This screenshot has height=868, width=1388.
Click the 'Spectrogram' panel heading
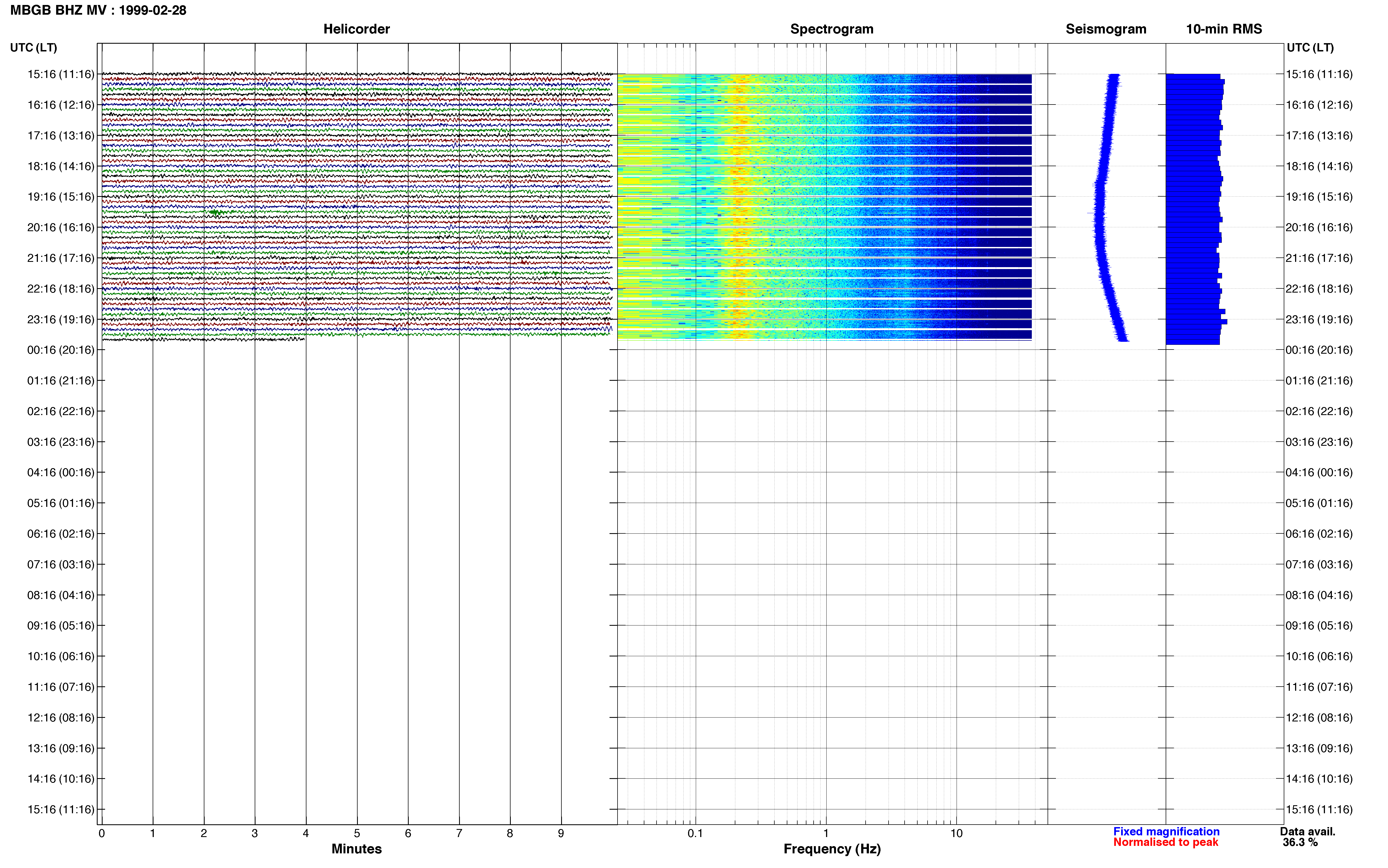pos(832,29)
